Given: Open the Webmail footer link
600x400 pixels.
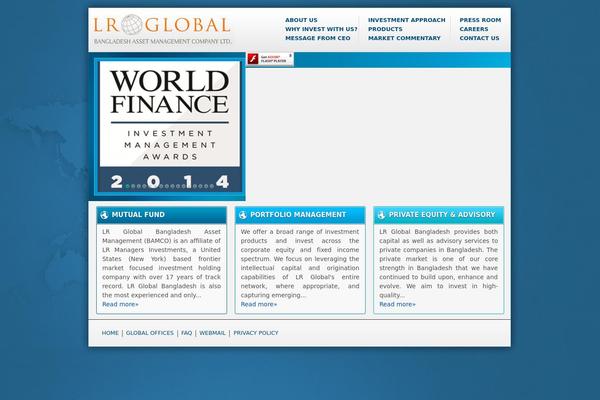Looking at the screenshot, I should [212, 333].
